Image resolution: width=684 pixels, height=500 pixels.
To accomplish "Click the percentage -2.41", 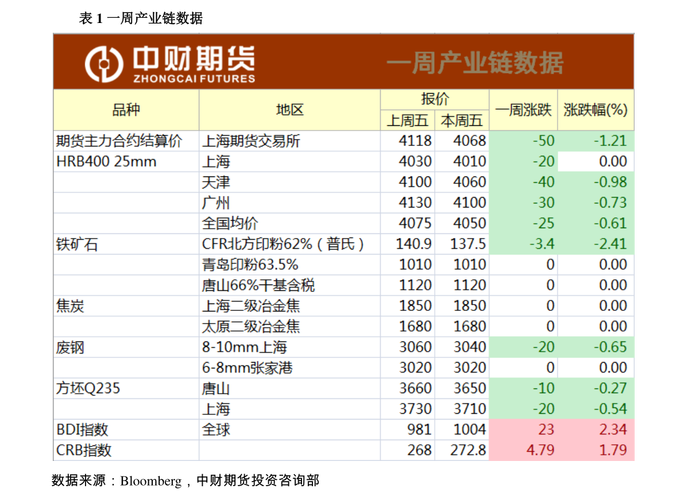I will coord(610,244).
